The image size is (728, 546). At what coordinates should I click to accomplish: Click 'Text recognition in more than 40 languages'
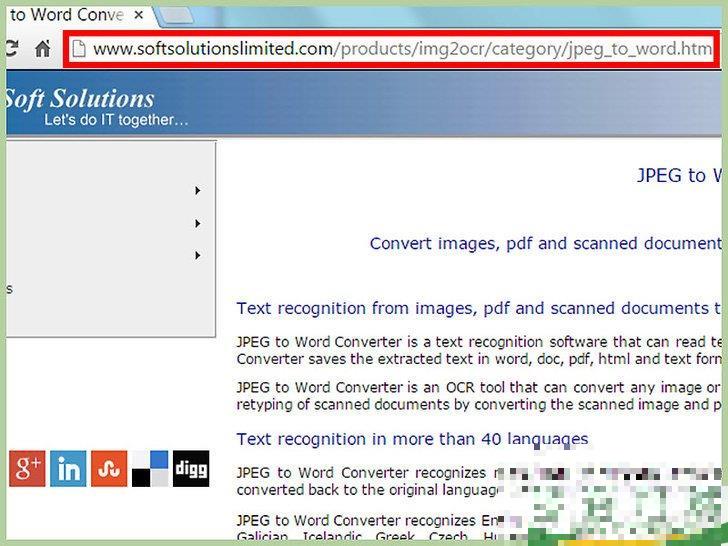(412, 438)
